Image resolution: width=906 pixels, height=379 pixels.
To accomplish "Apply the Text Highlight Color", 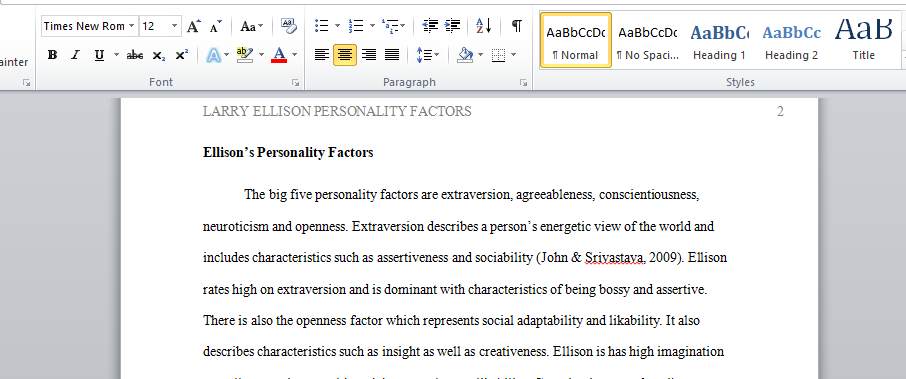I will tap(246, 55).
